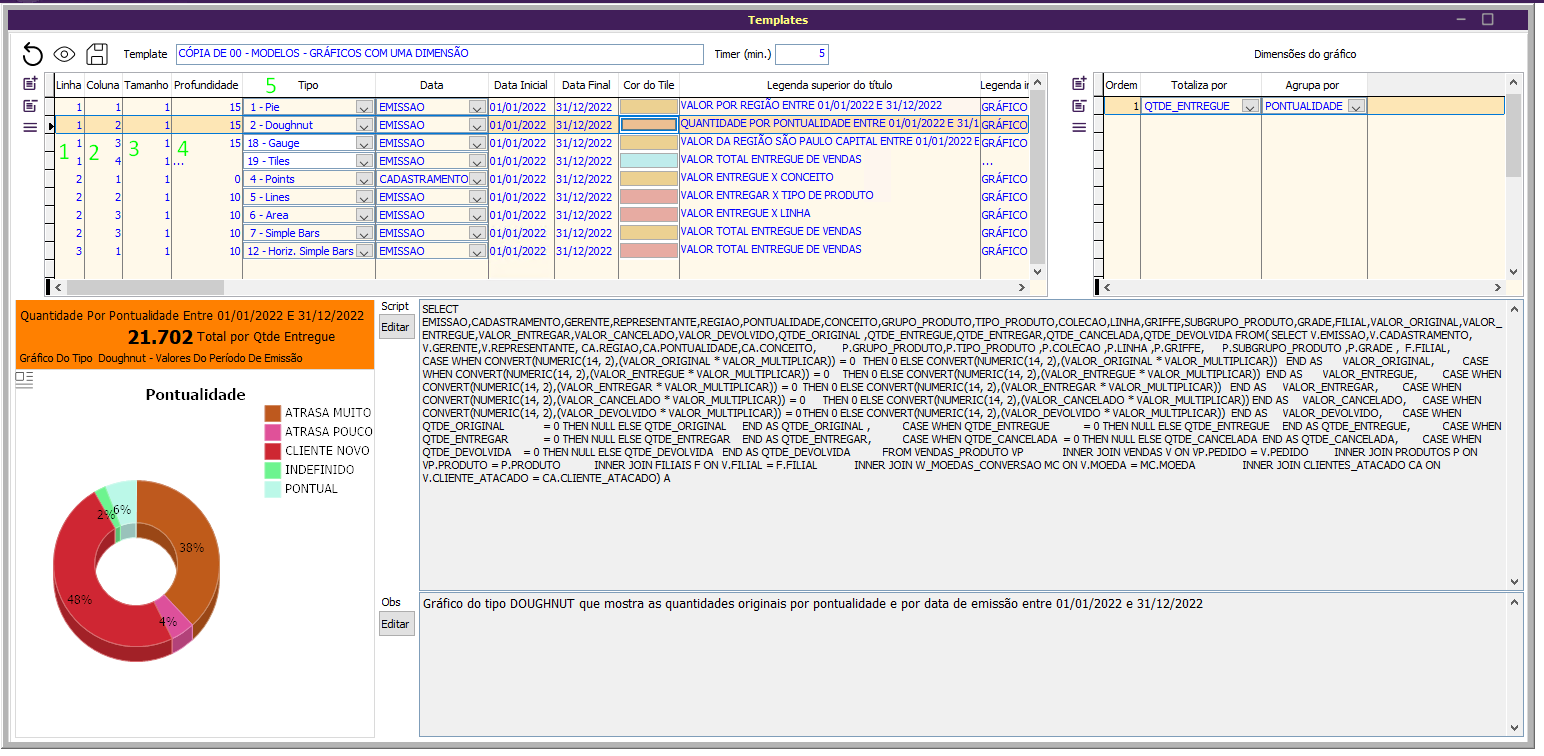Image resolution: width=1544 pixels, height=756 pixels.
Task: Click the 48% slice of the doughnut chart
Action: point(78,599)
